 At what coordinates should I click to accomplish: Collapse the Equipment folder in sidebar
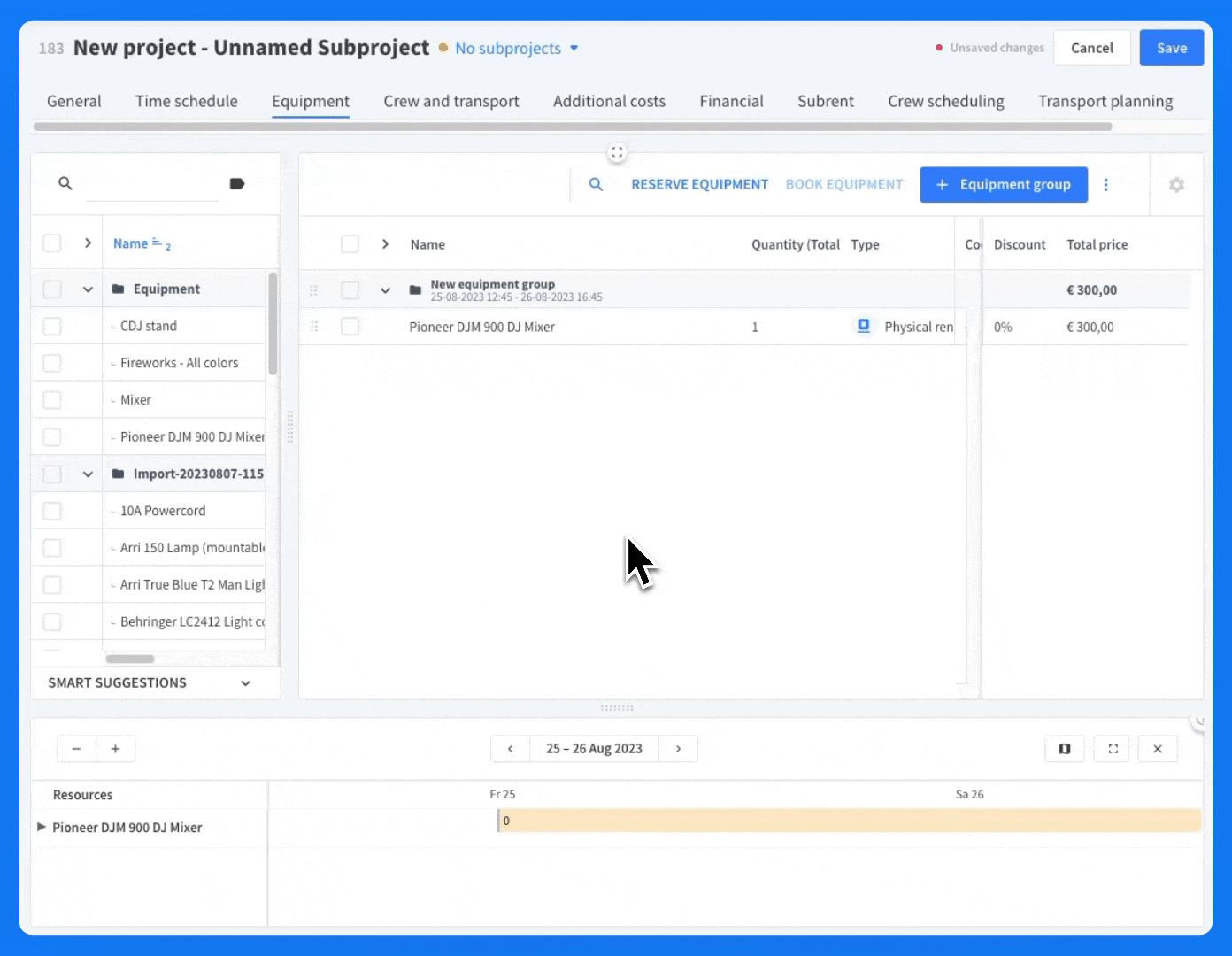[x=88, y=289]
